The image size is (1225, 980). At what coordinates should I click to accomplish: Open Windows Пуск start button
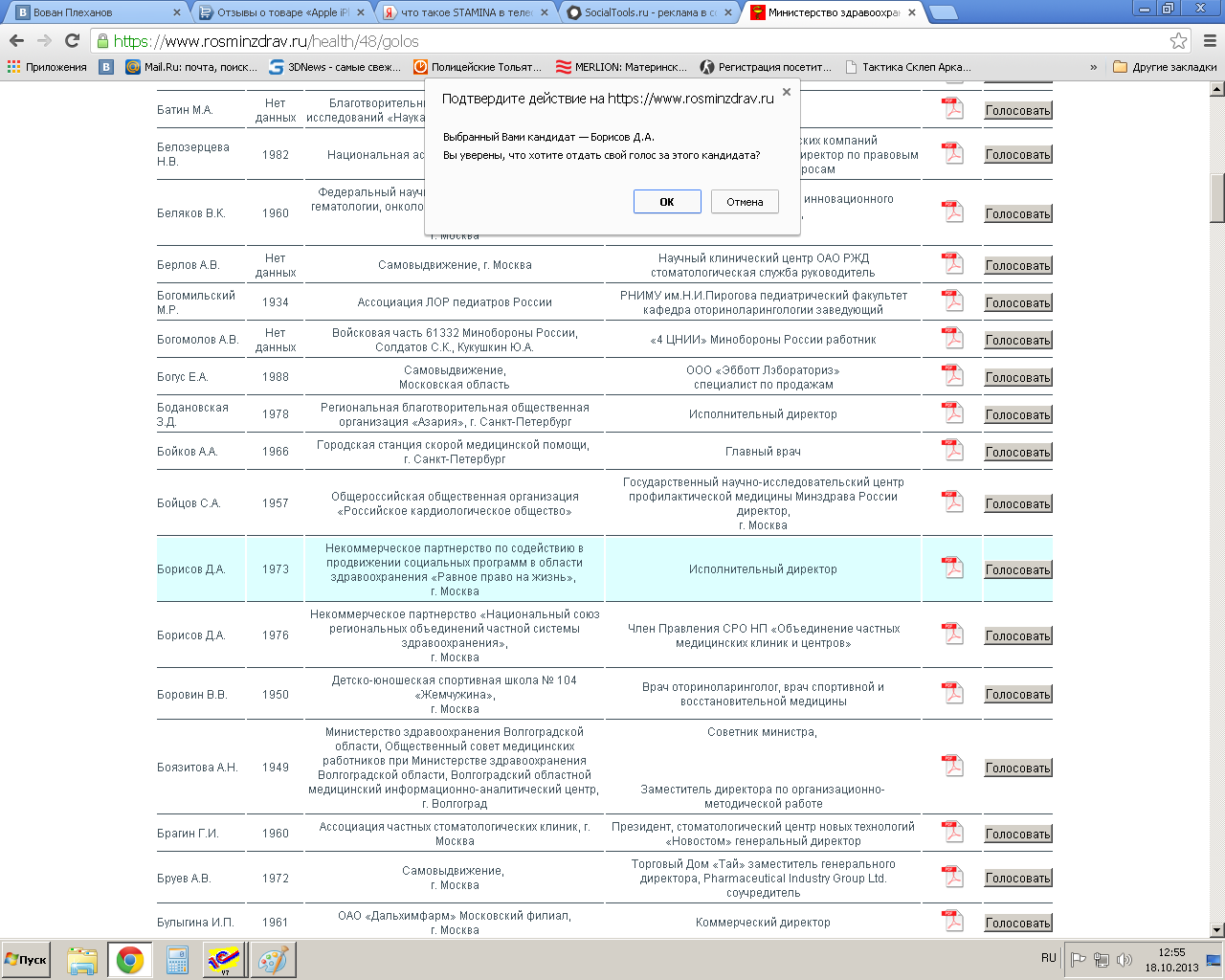(x=26, y=960)
